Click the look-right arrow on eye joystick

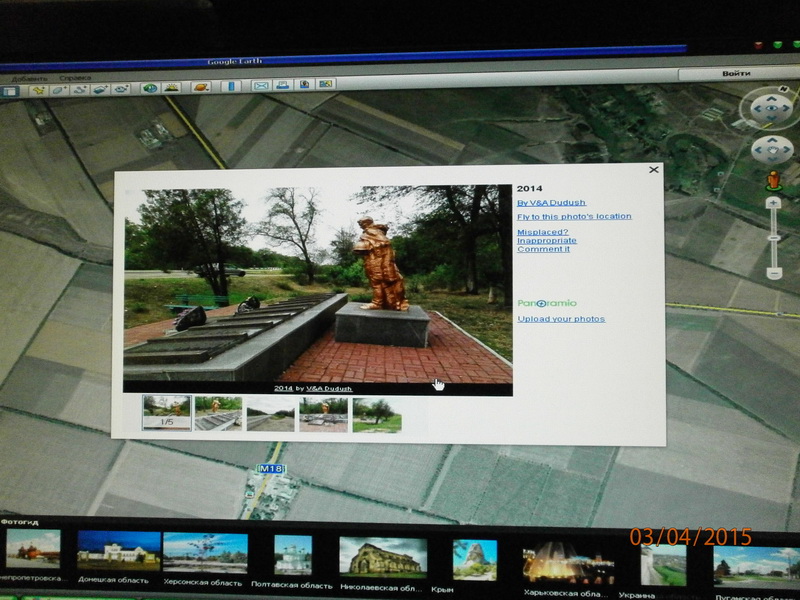[786, 108]
